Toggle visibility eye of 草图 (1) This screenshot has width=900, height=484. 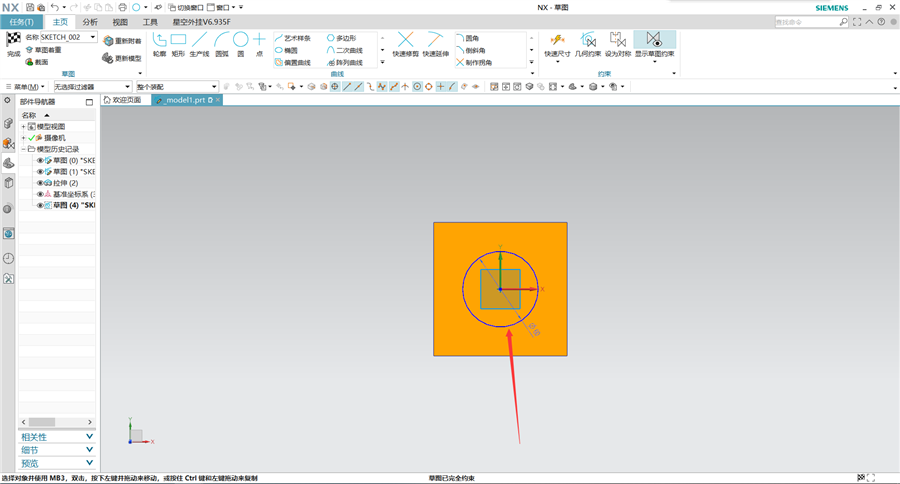(x=40, y=172)
